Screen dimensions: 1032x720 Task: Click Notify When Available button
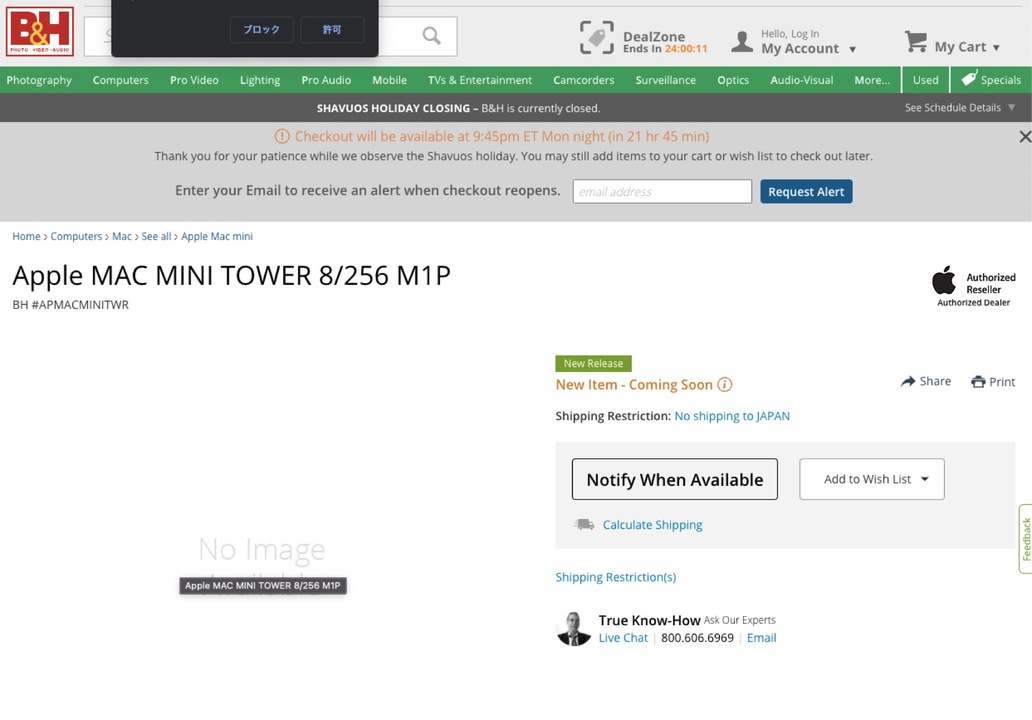(675, 479)
